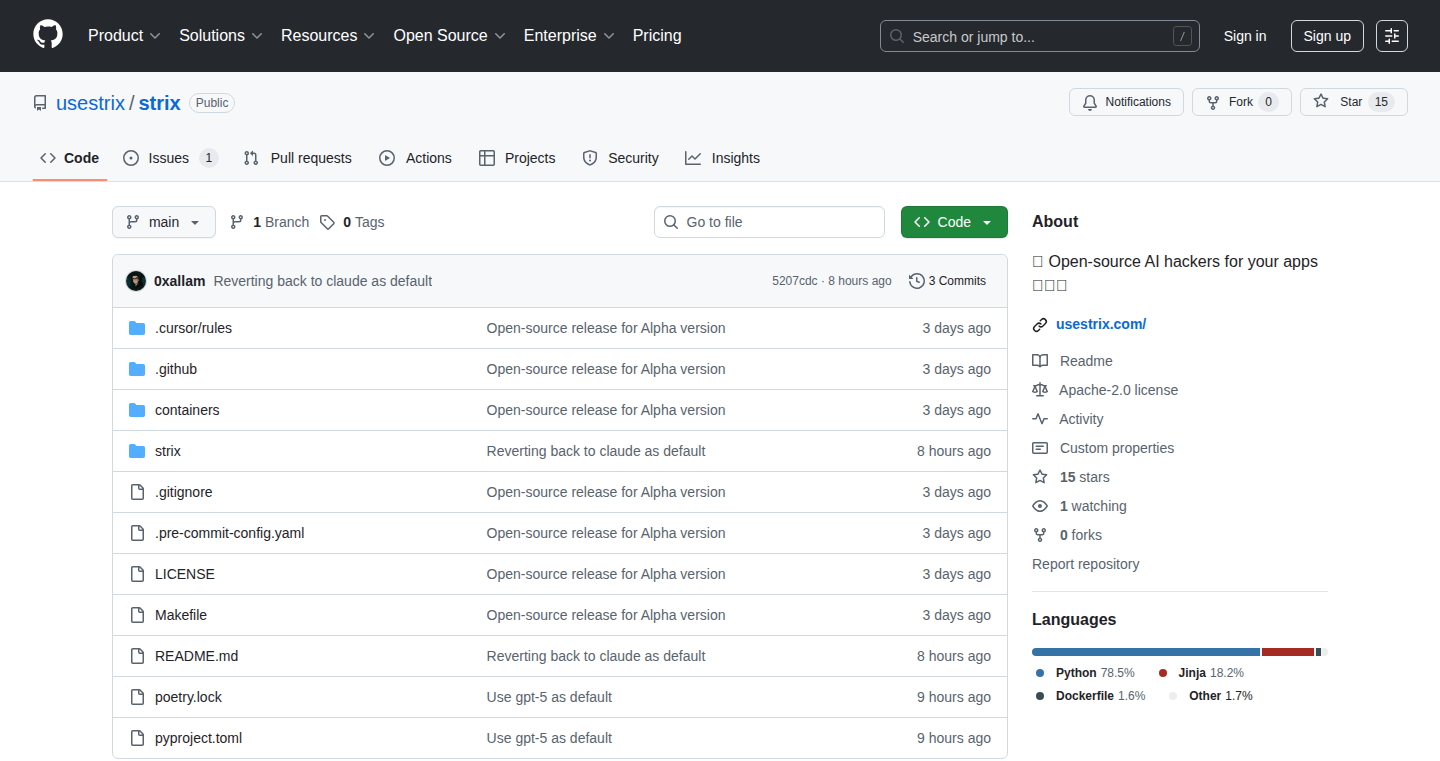This screenshot has height=761, width=1440.
Task: Expand the green Code clone dropdown
Action: click(x=954, y=222)
